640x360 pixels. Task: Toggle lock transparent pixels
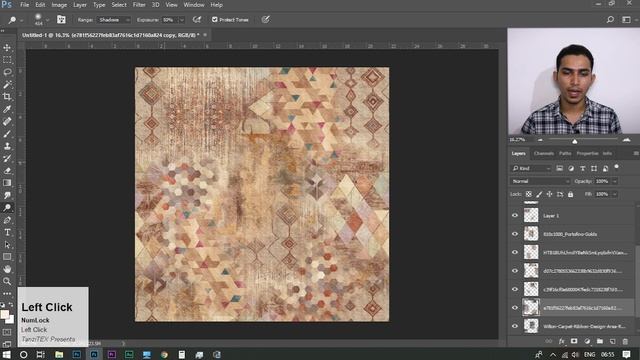[529, 194]
